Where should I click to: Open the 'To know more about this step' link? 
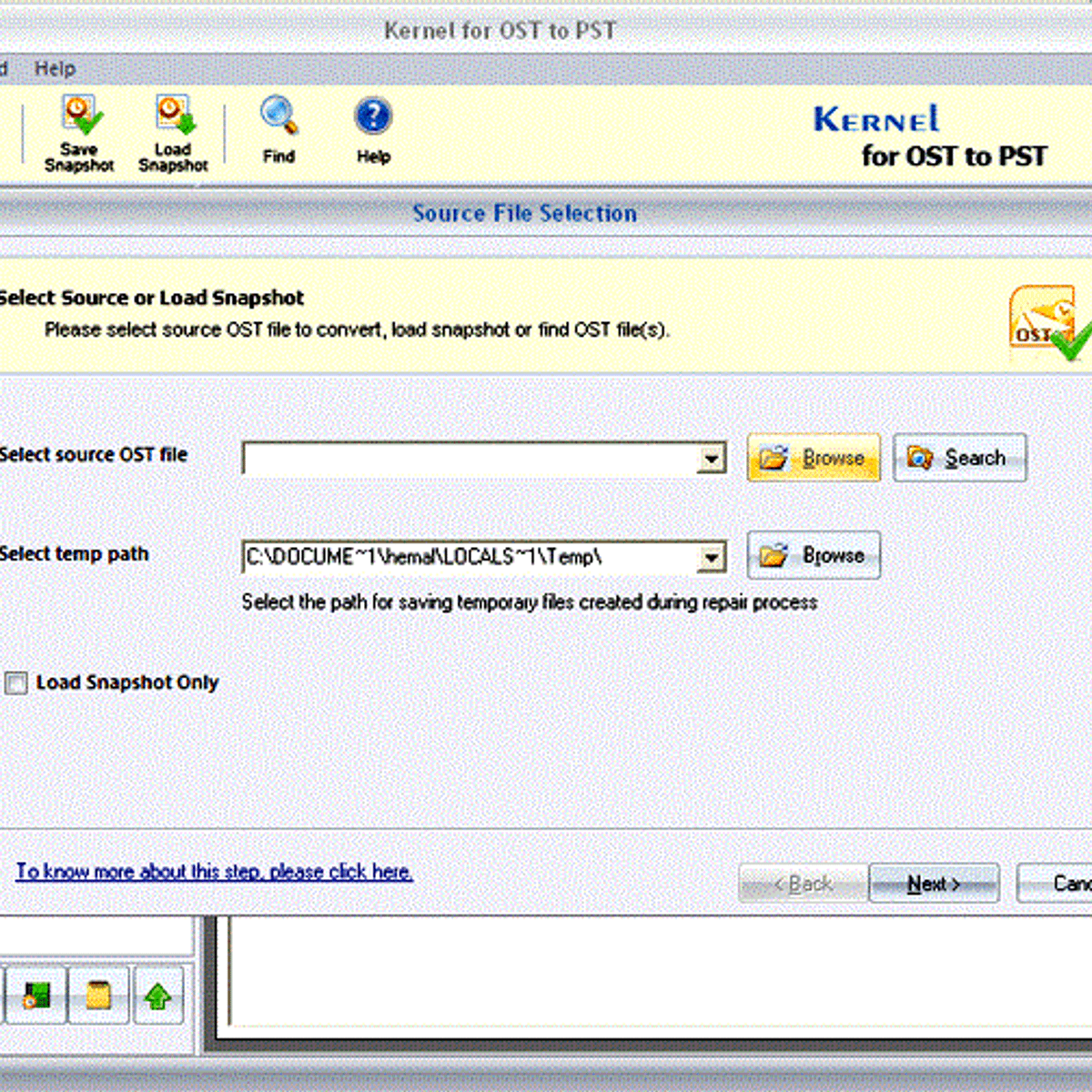214,872
